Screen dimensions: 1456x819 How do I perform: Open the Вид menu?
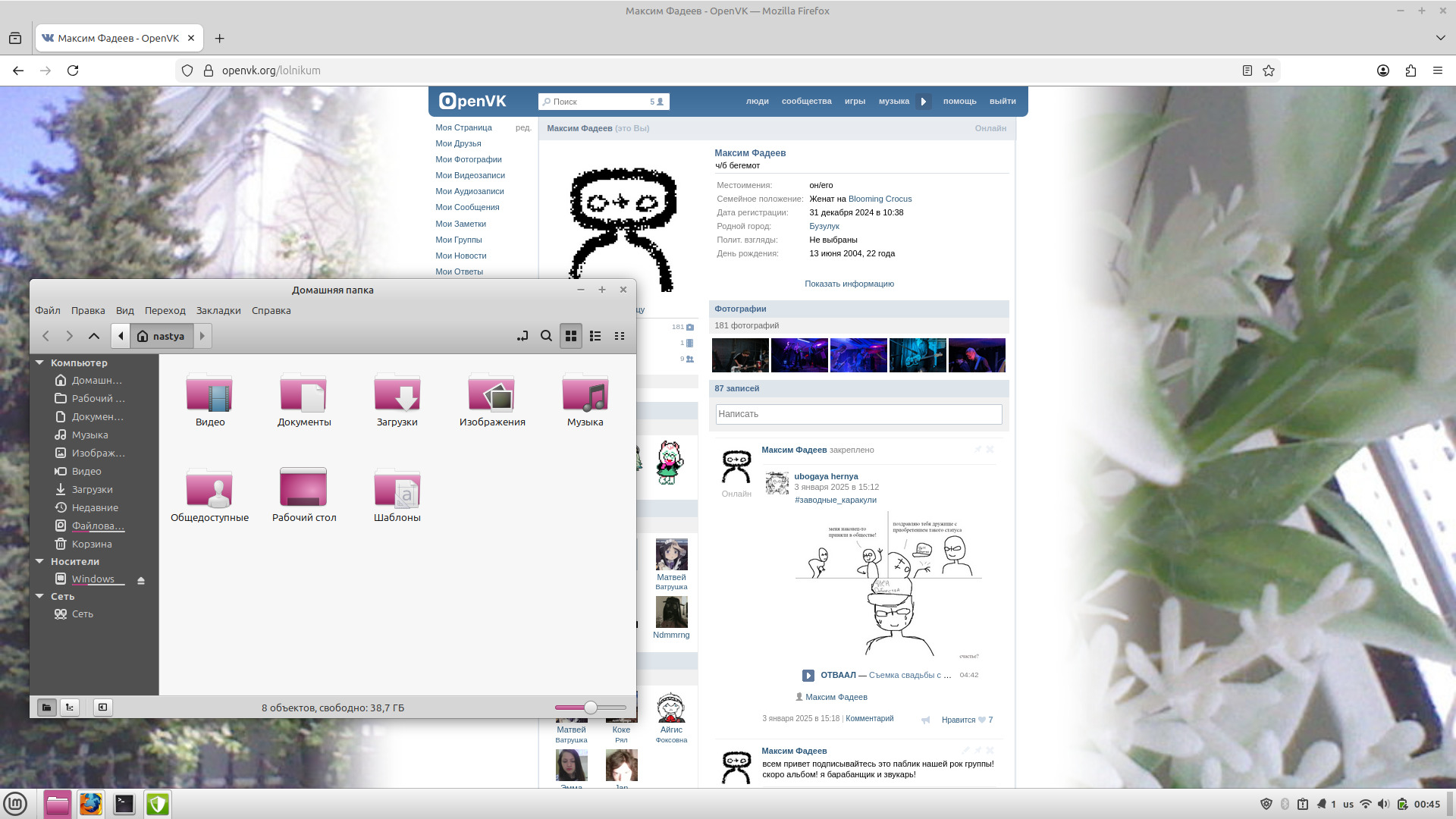point(125,310)
